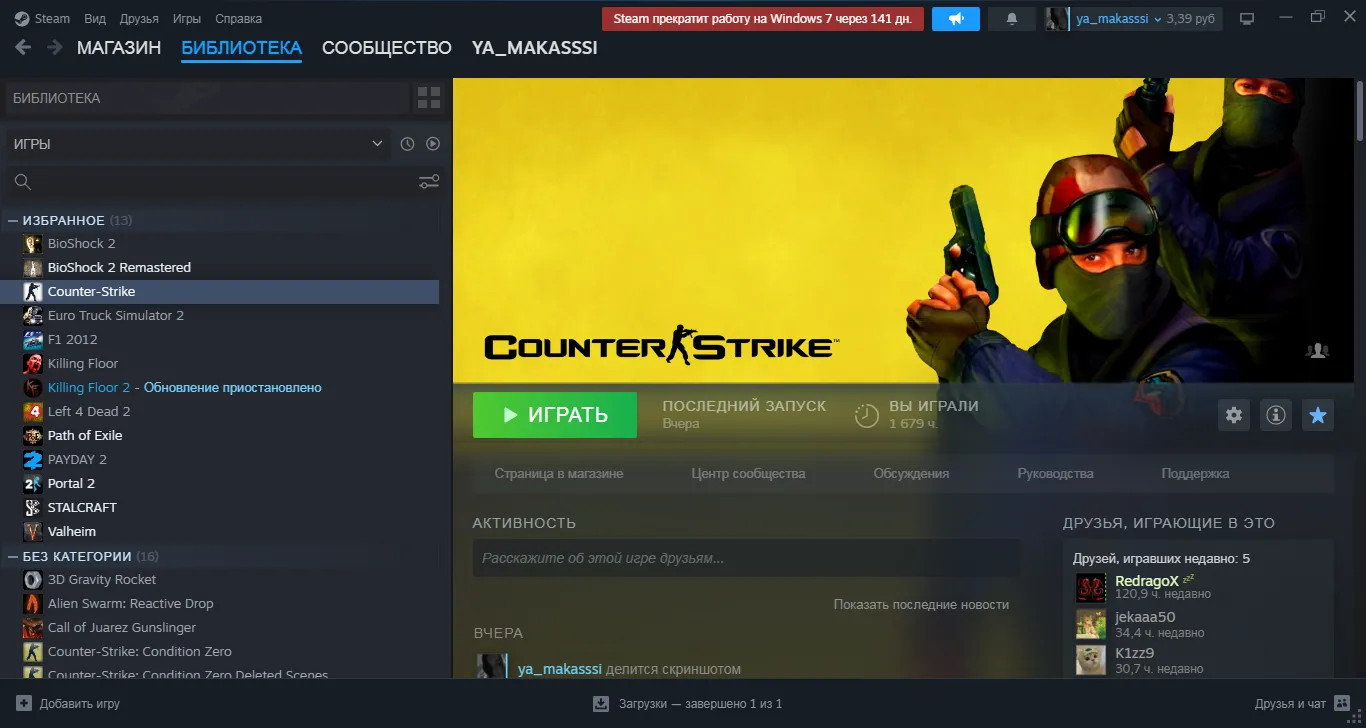Screen dimensions: 1366x728
Task: Click the back navigation arrow
Action: tap(23, 47)
